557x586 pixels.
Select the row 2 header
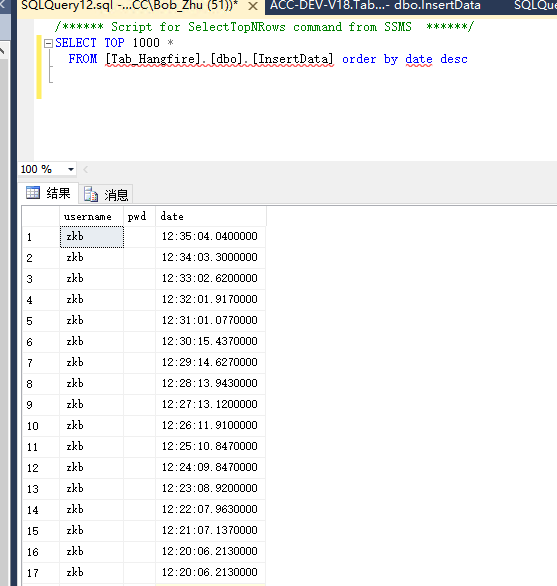point(41,257)
